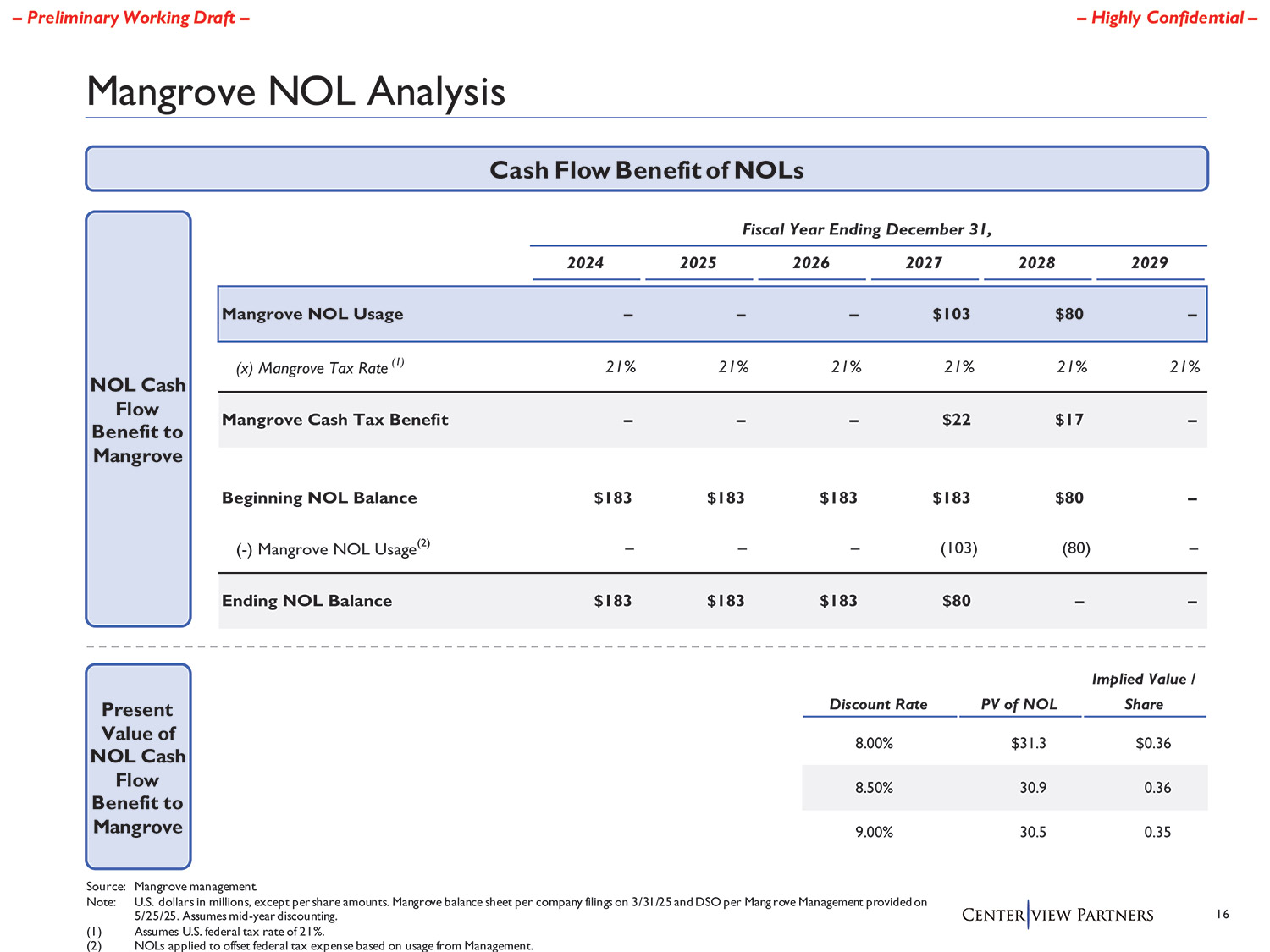Screen dimensions: 1270x952
Task: Select the PV of NOL column header
Action: pos(1019,704)
